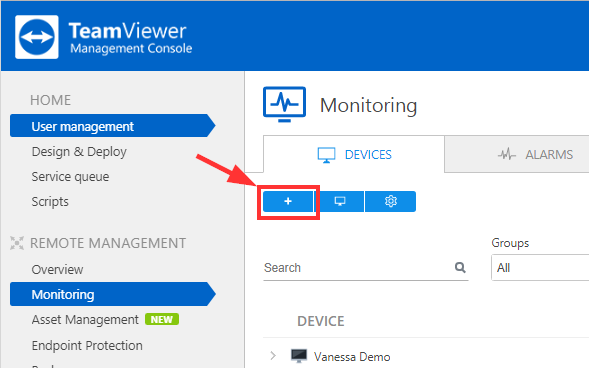Click the DEVICE column header
This screenshot has height=368, width=589.
tap(321, 321)
